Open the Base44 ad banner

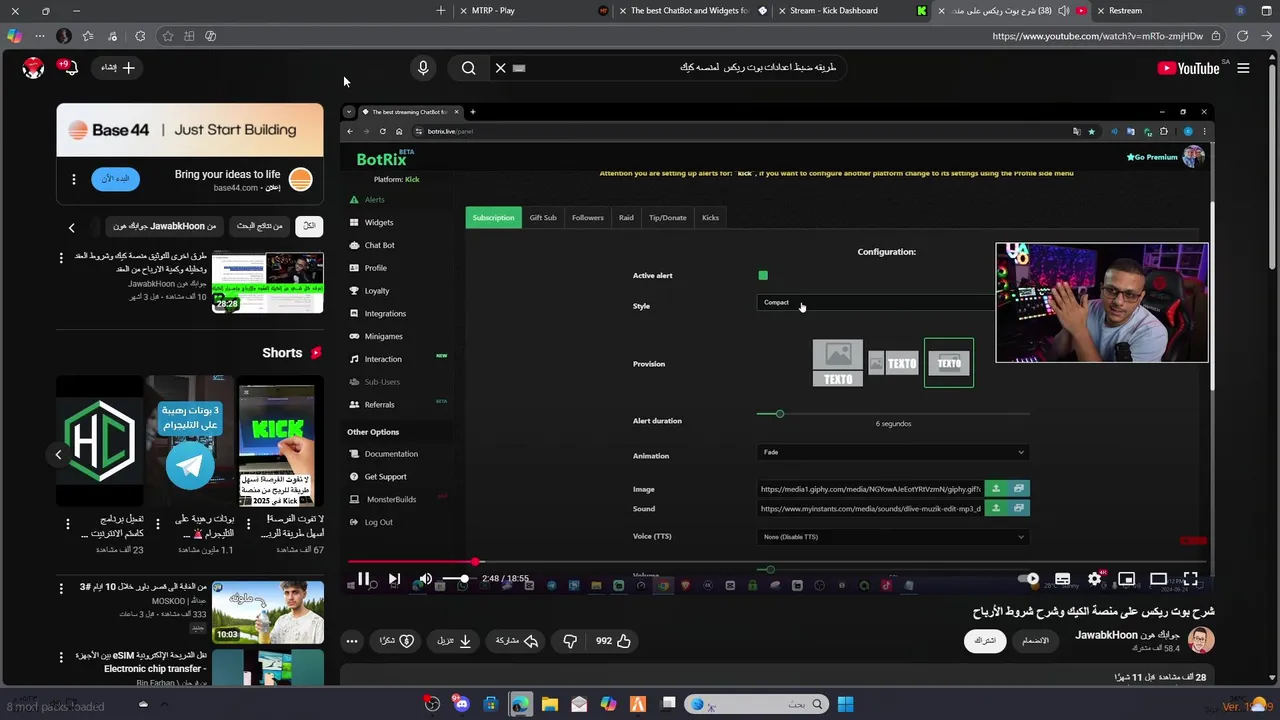pyautogui.click(x=190, y=130)
